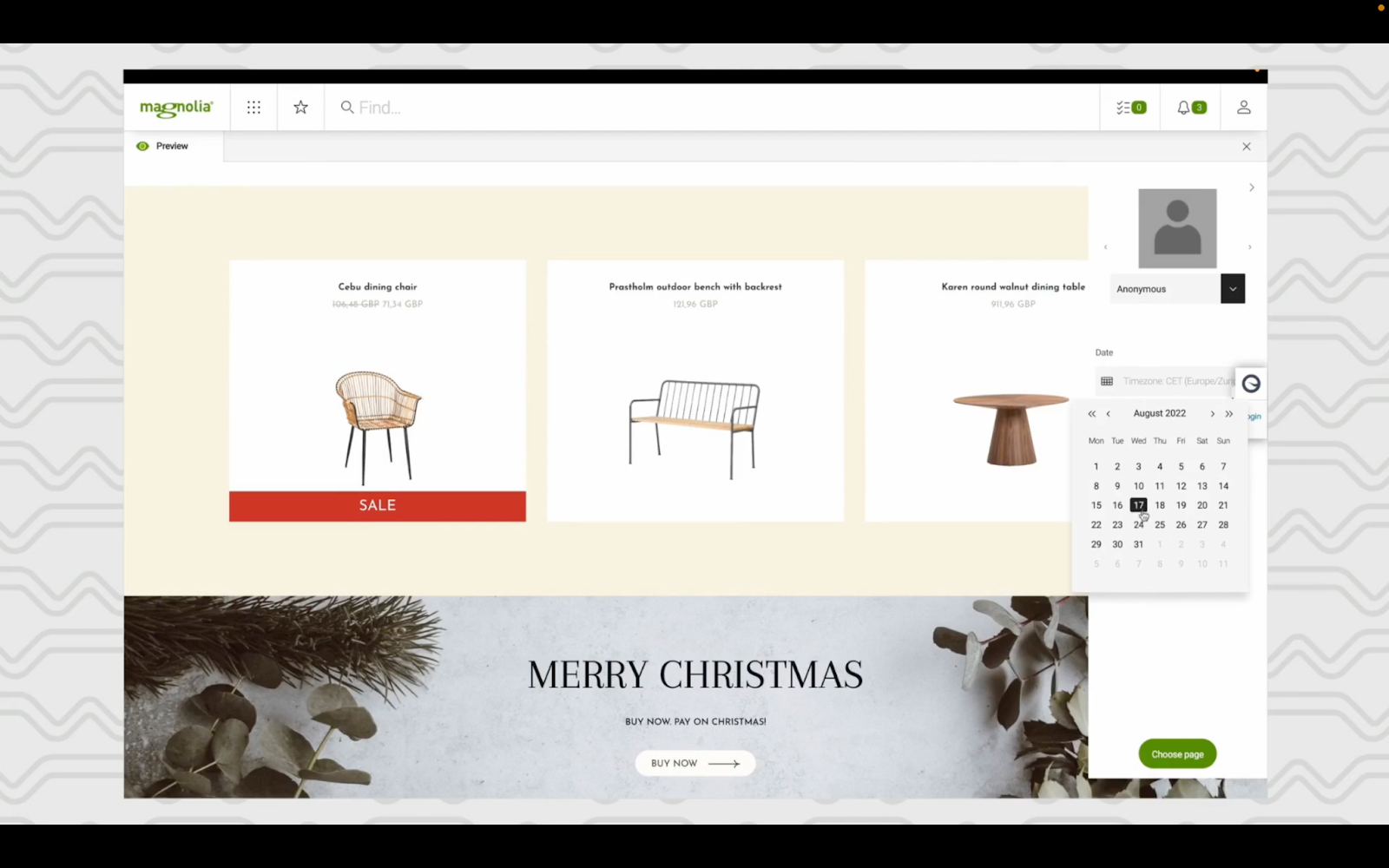Go to next month in calendar
This screenshot has height=868, width=1389.
coord(1212,414)
